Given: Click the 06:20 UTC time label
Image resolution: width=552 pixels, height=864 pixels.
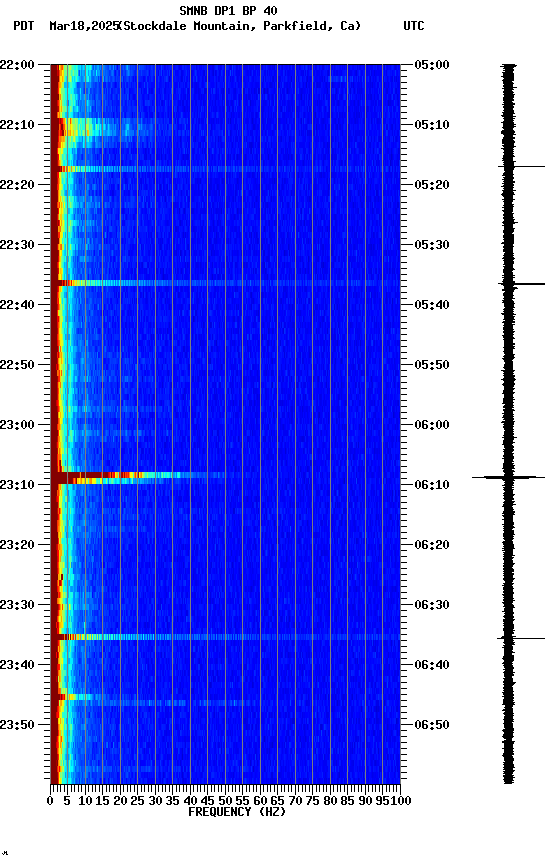Looking at the screenshot, I should [x=432, y=545].
